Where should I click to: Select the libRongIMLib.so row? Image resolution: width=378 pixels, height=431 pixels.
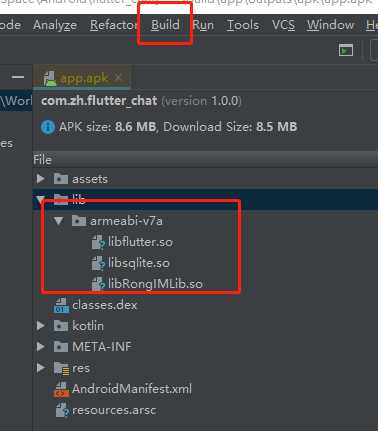[x=205, y=284]
